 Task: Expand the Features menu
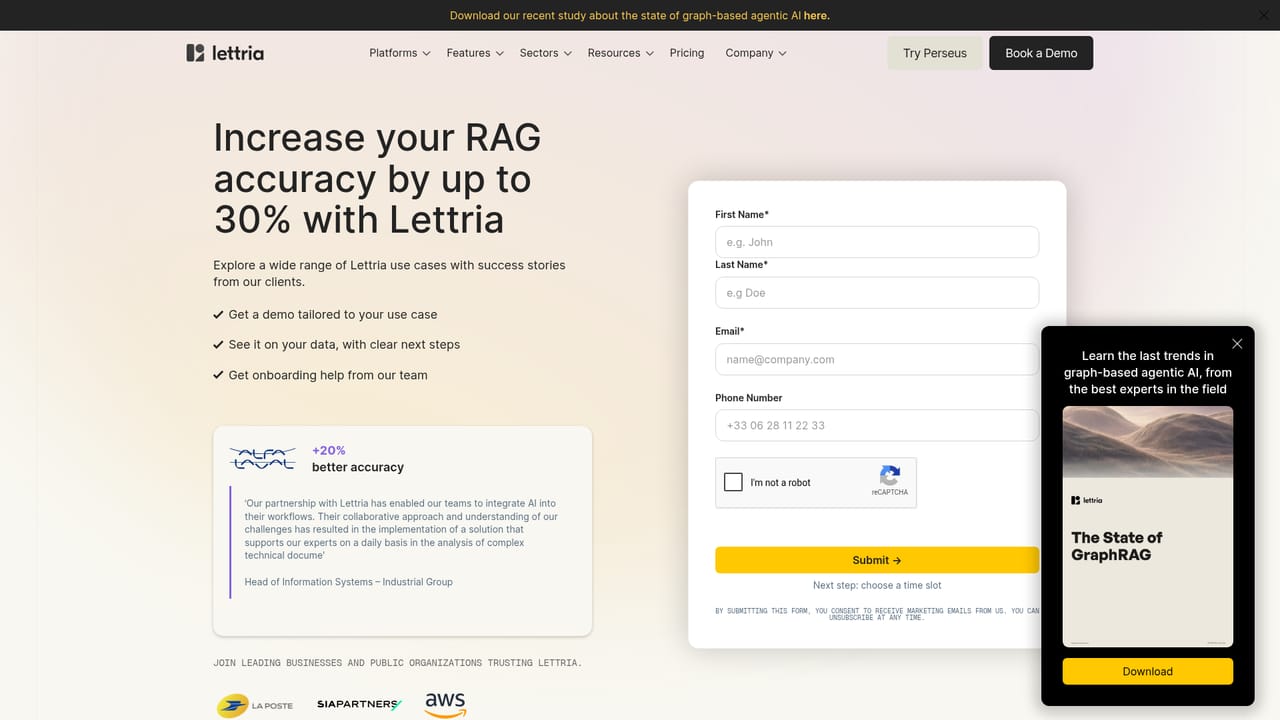475,53
